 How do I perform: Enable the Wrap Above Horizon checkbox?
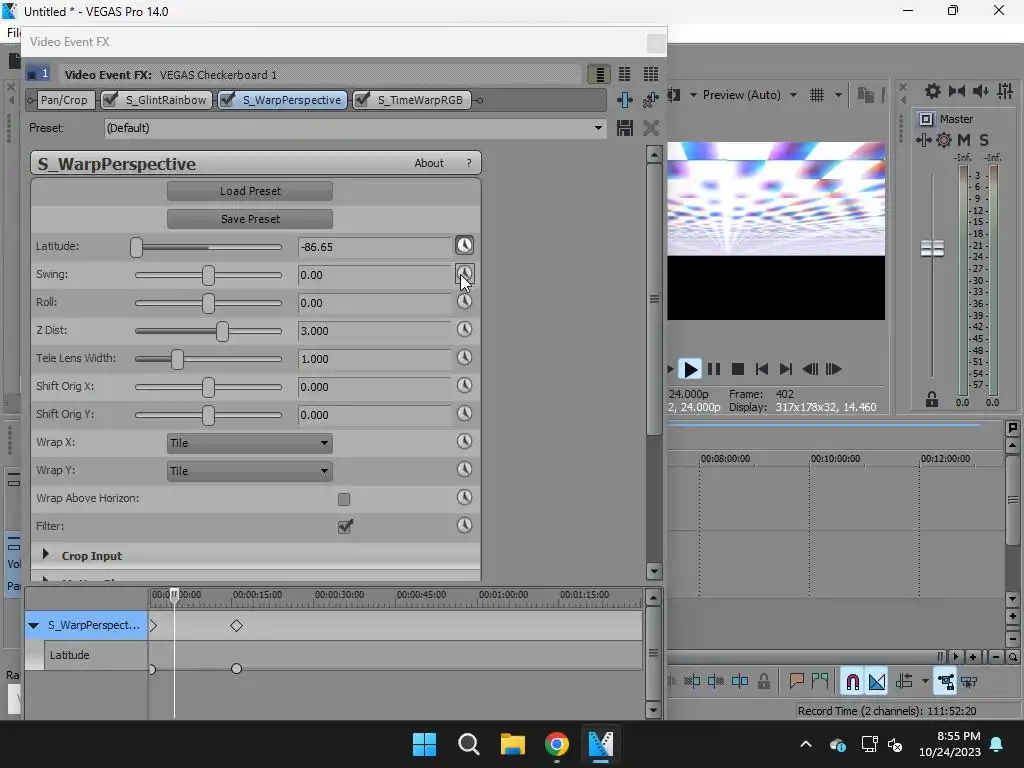tap(344, 500)
